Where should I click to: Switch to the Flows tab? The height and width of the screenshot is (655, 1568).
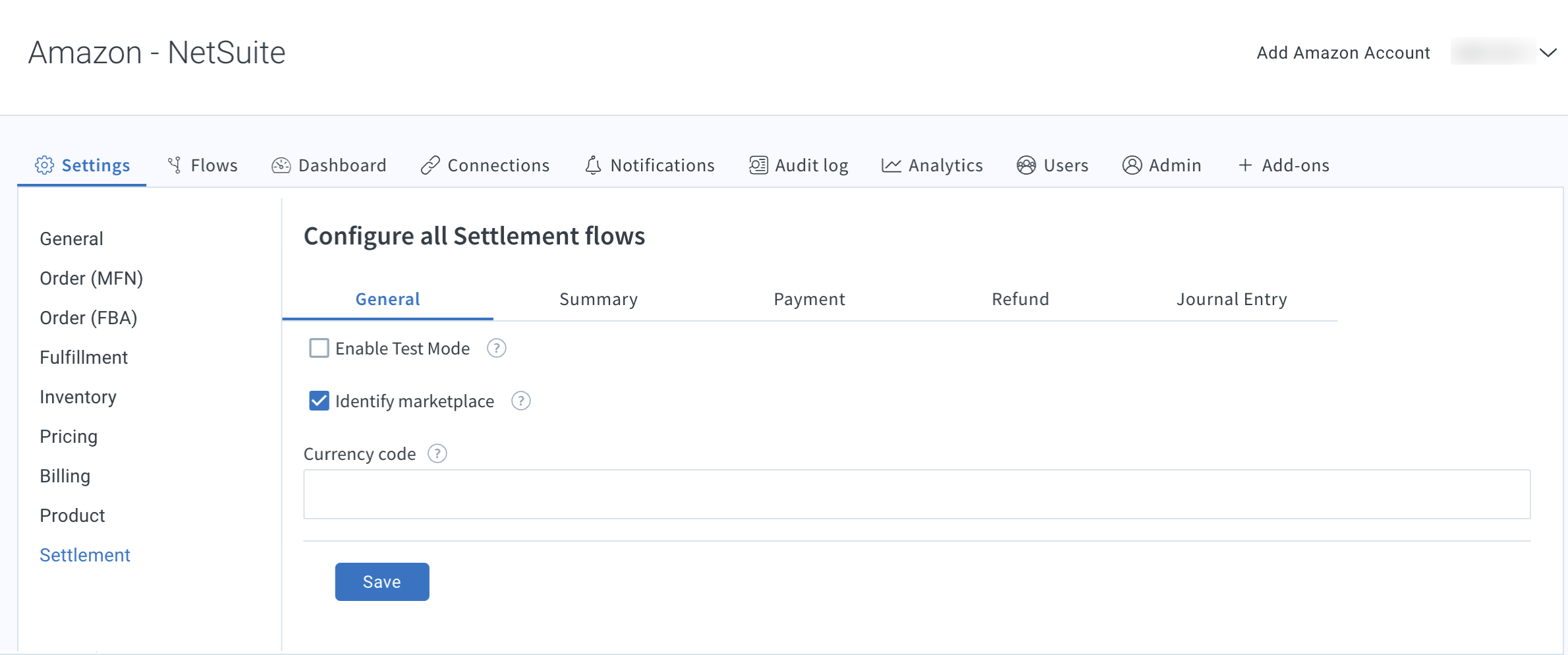pos(202,165)
